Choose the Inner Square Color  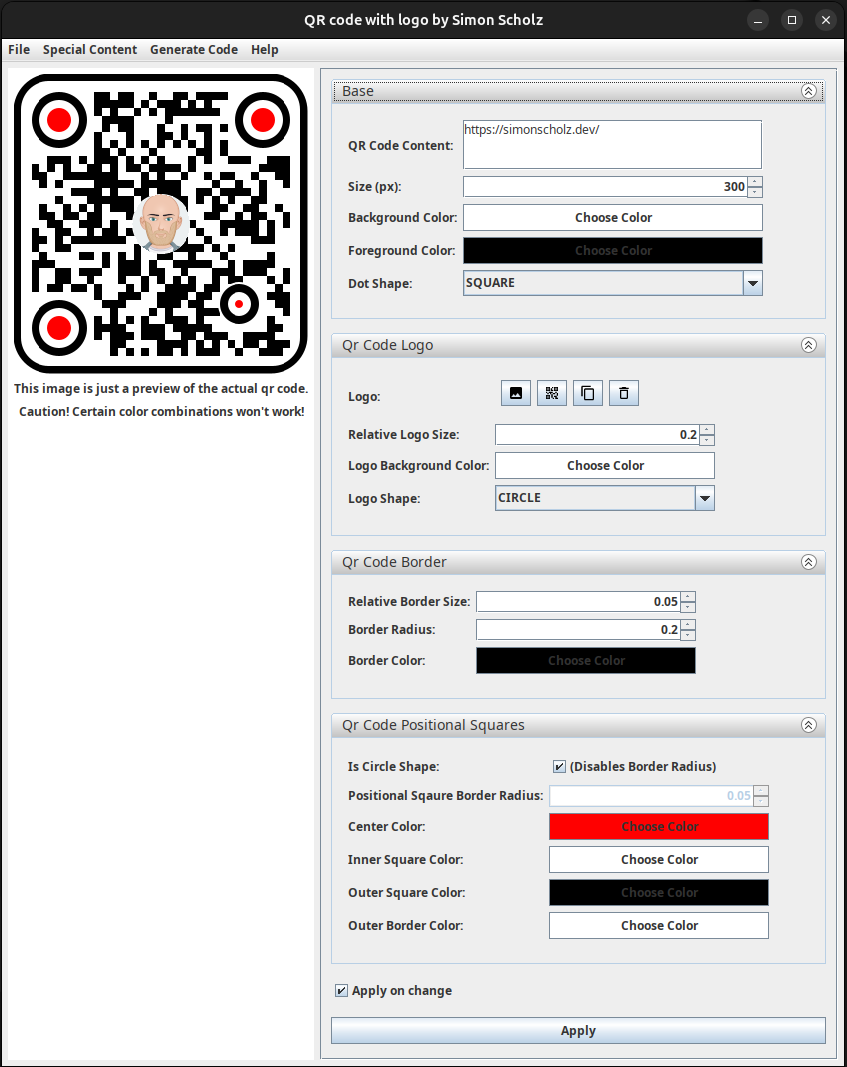coord(659,859)
